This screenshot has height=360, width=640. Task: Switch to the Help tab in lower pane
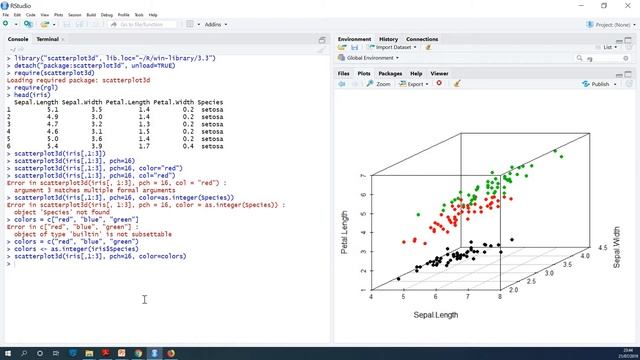point(416,73)
